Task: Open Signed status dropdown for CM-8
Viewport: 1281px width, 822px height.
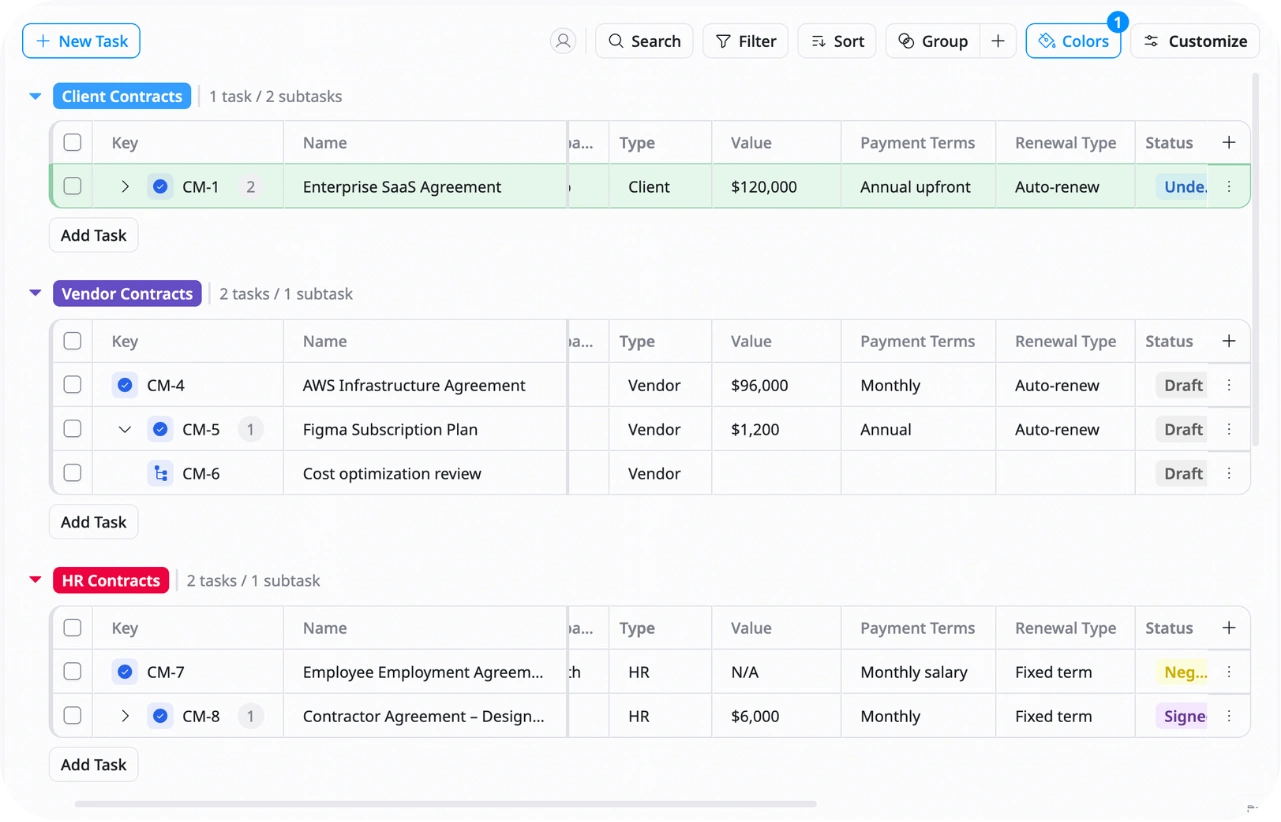Action: [1182, 716]
